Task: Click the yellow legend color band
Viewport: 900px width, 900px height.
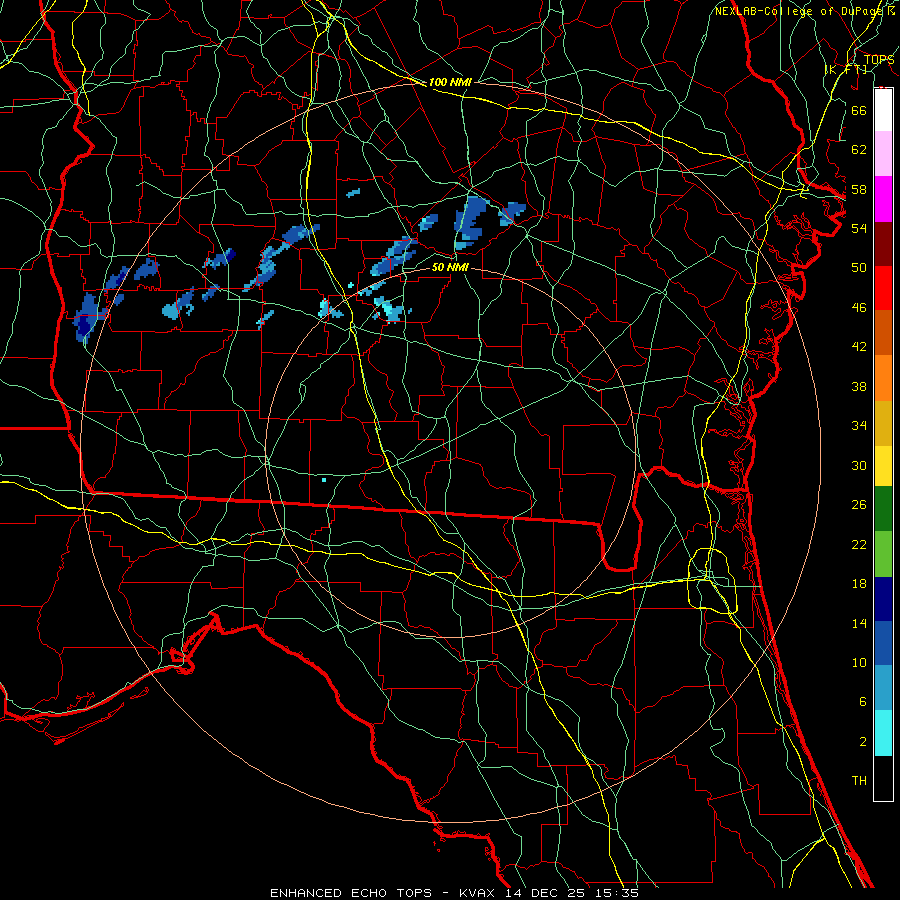Action: 883,466
